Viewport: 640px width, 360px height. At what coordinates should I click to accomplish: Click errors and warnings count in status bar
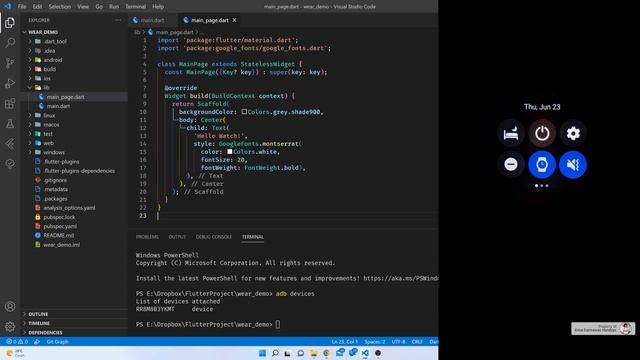click(17, 342)
